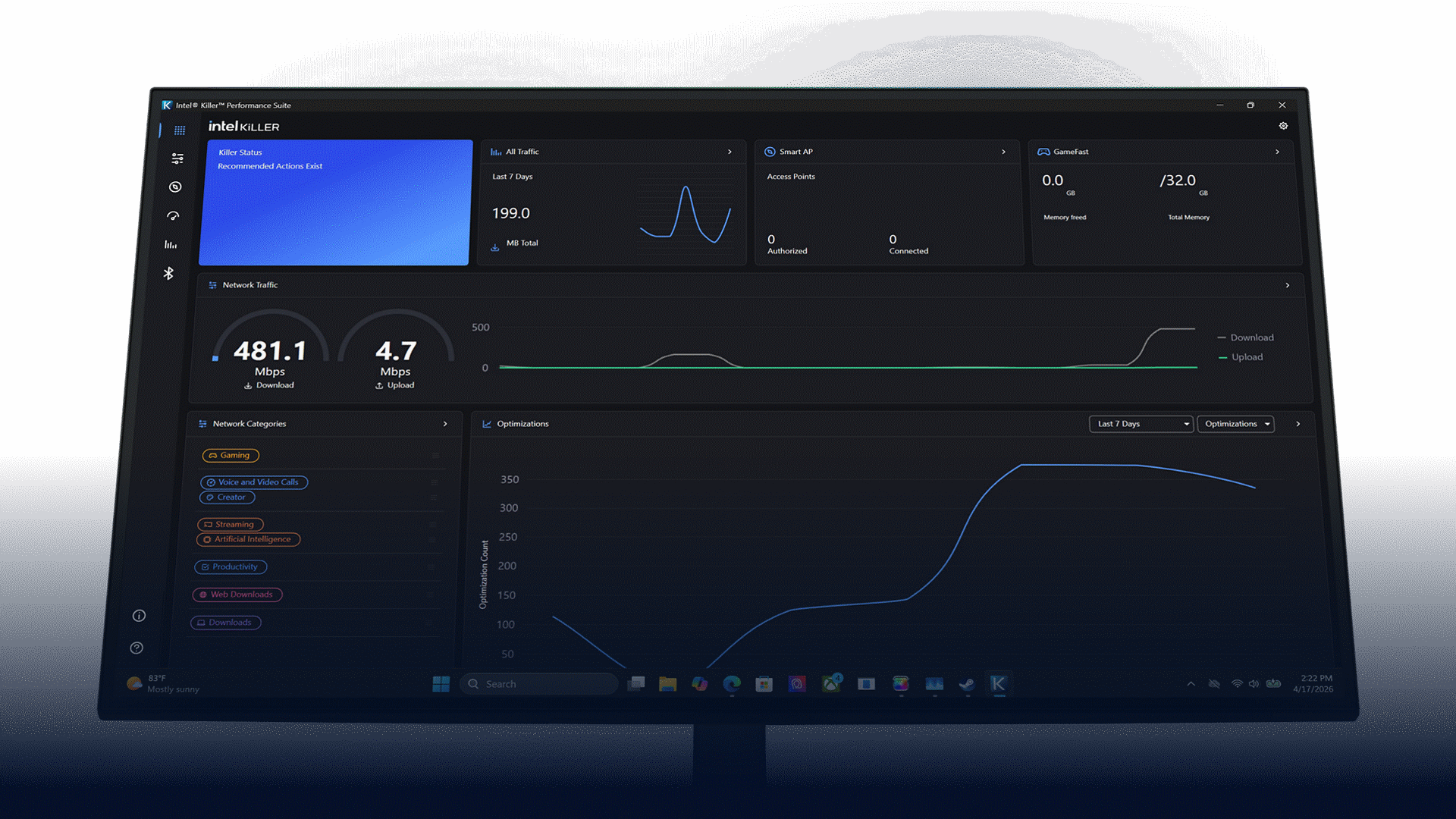Screen dimensions: 1456x819
Task: Open the traffic bar-chart icon in sidebar
Action: tap(171, 244)
